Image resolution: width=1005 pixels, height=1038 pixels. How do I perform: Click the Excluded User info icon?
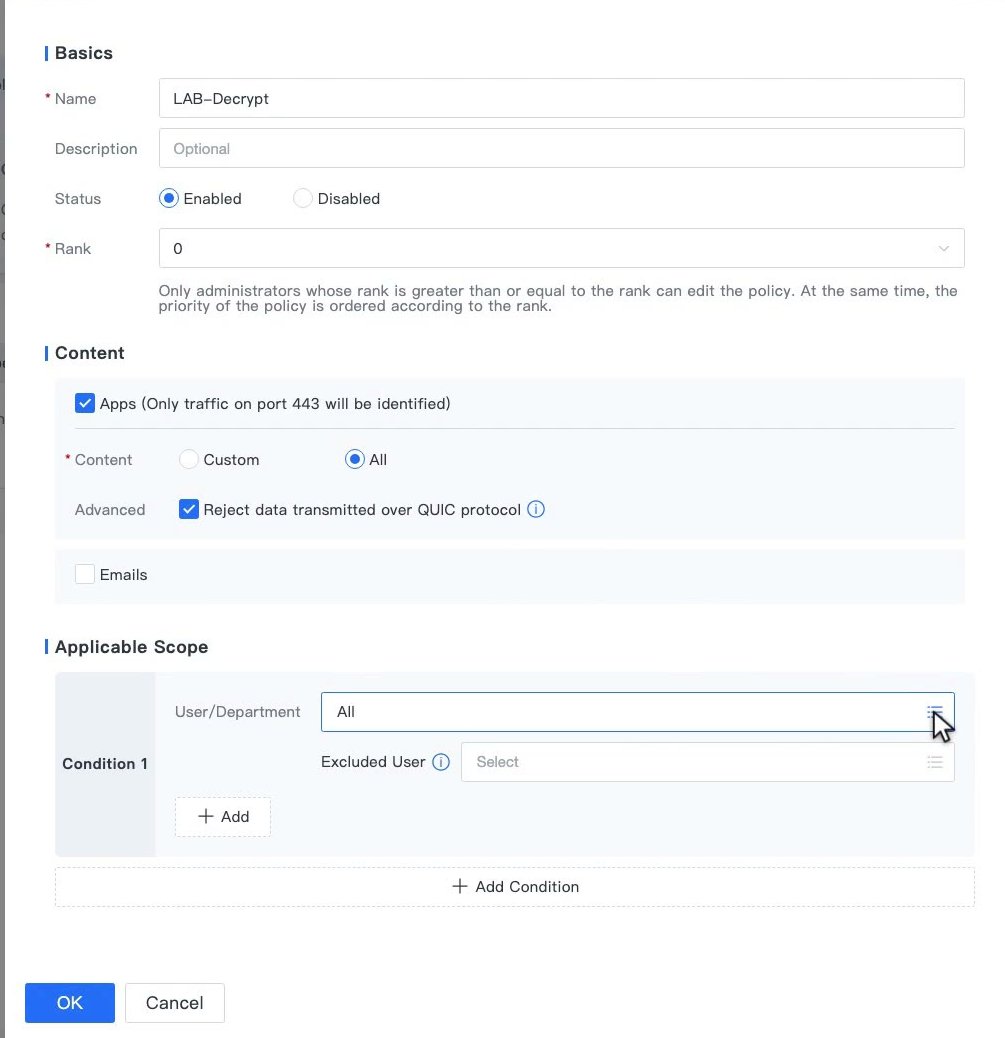tap(441, 762)
